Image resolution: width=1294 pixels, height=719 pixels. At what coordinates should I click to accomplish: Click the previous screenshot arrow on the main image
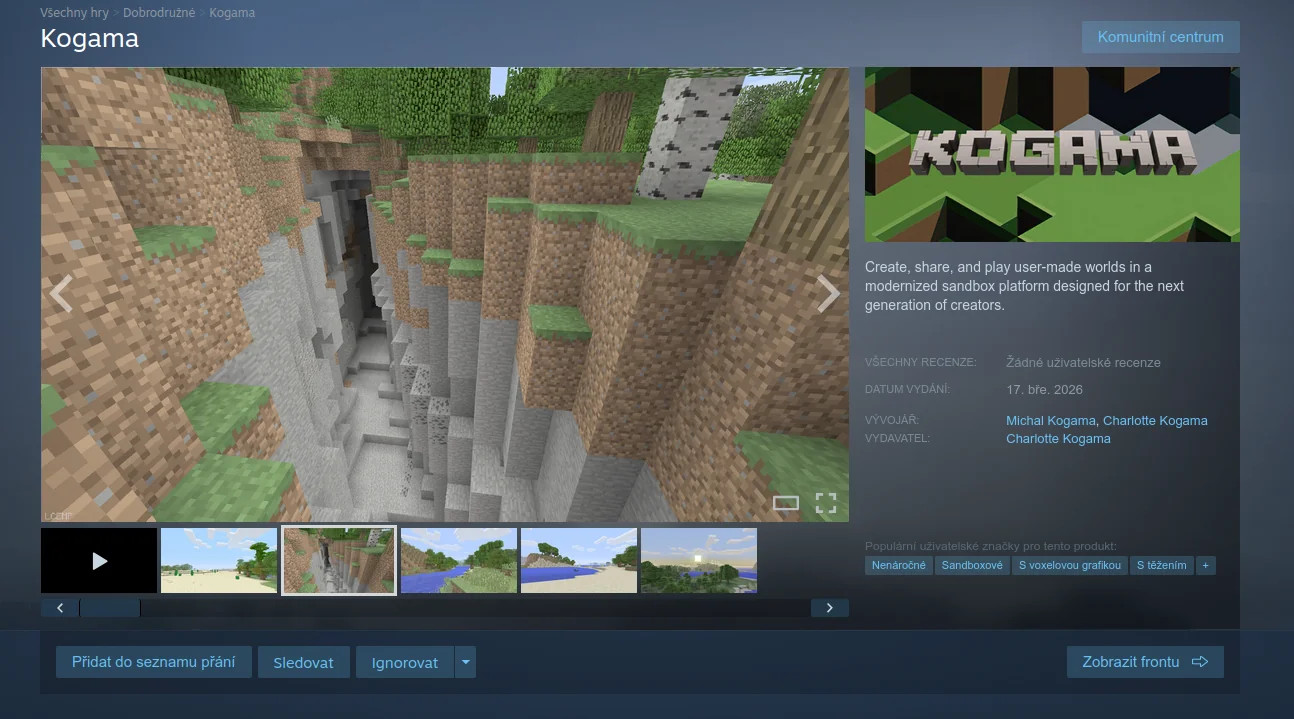pos(61,294)
